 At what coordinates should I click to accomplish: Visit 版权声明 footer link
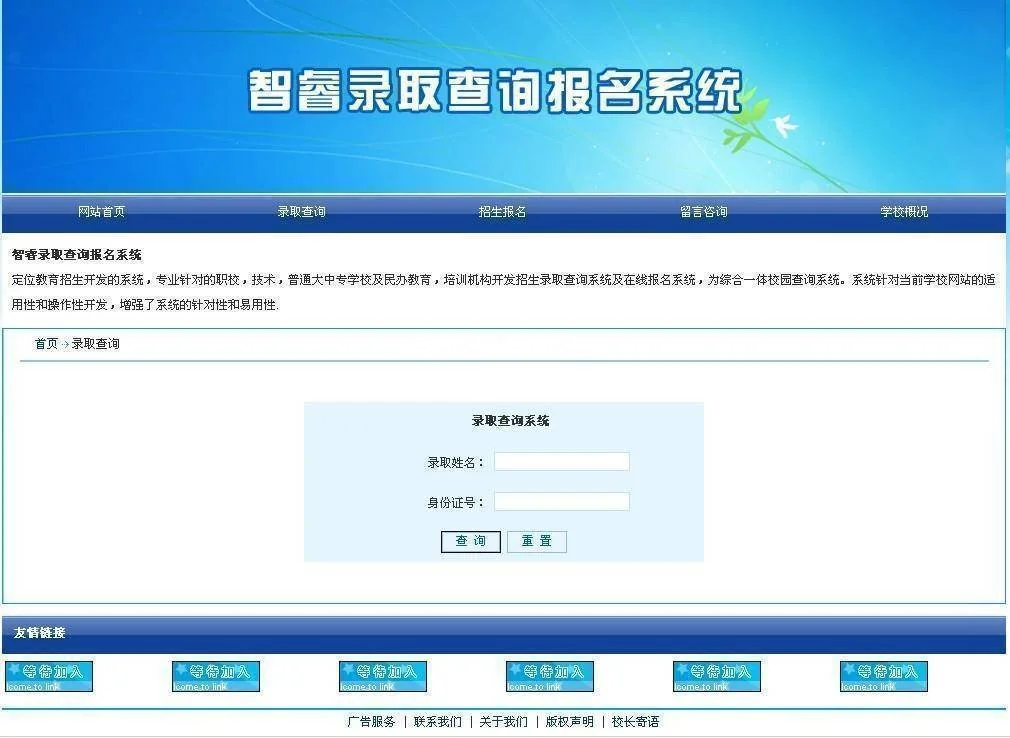(x=569, y=722)
